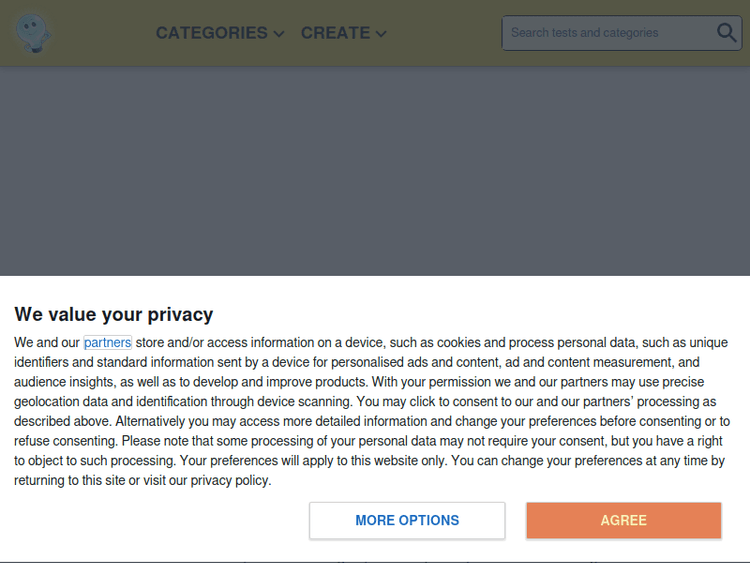Expand the chevron next to CREATE
This screenshot has height=563, width=750.
click(x=381, y=34)
